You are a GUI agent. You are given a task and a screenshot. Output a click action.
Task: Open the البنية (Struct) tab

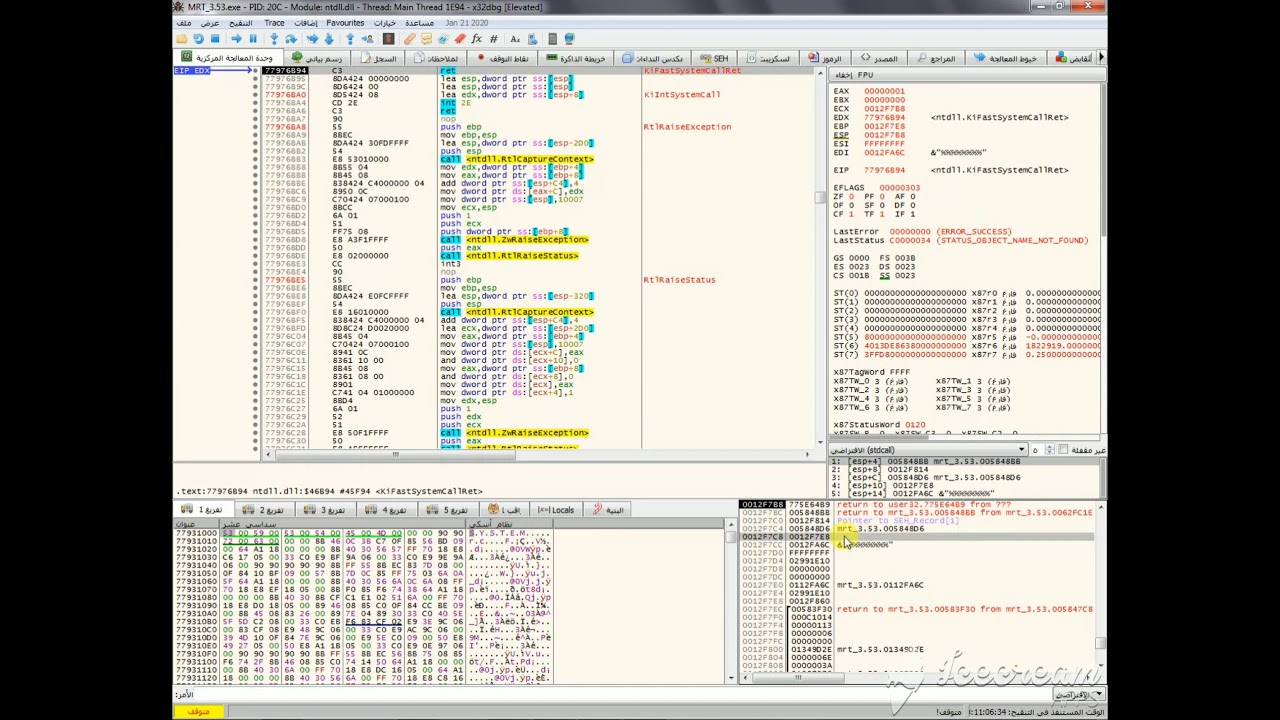pos(609,510)
